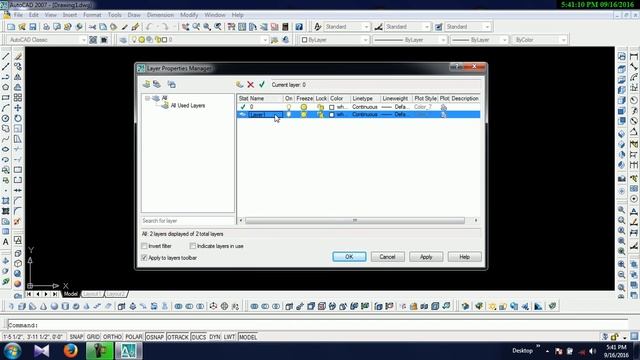Toggle ORTHO mode in status bar
This screenshot has width=640, height=360.
(112, 337)
